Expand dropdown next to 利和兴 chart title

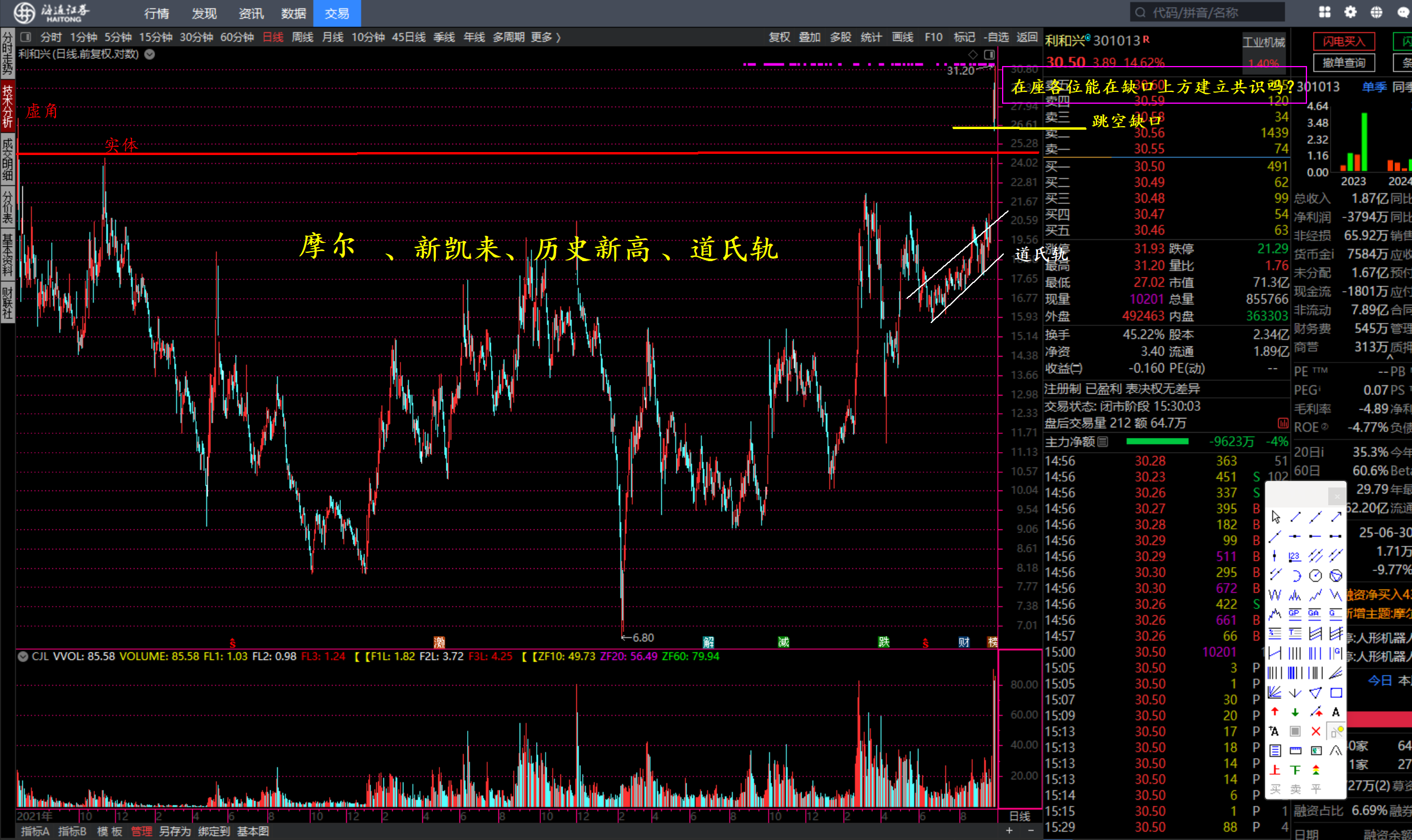(150, 54)
